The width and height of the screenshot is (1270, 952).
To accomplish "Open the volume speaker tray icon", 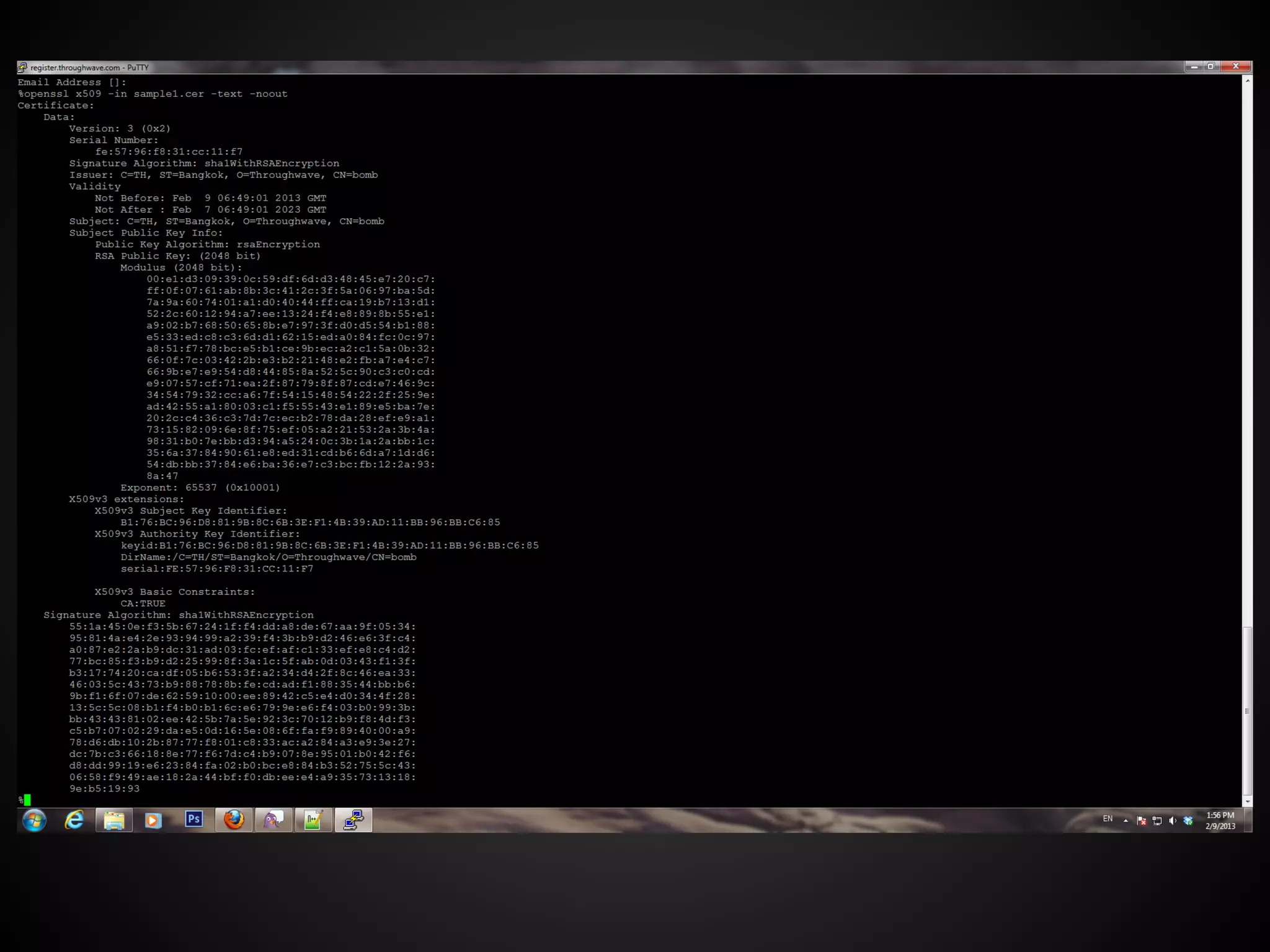I will pos(1172,821).
